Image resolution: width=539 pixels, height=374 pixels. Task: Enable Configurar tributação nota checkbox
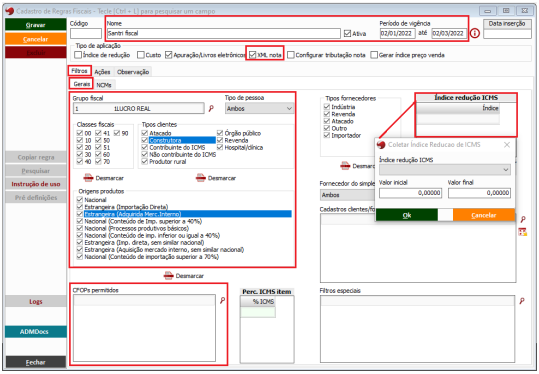click(291, 55)
